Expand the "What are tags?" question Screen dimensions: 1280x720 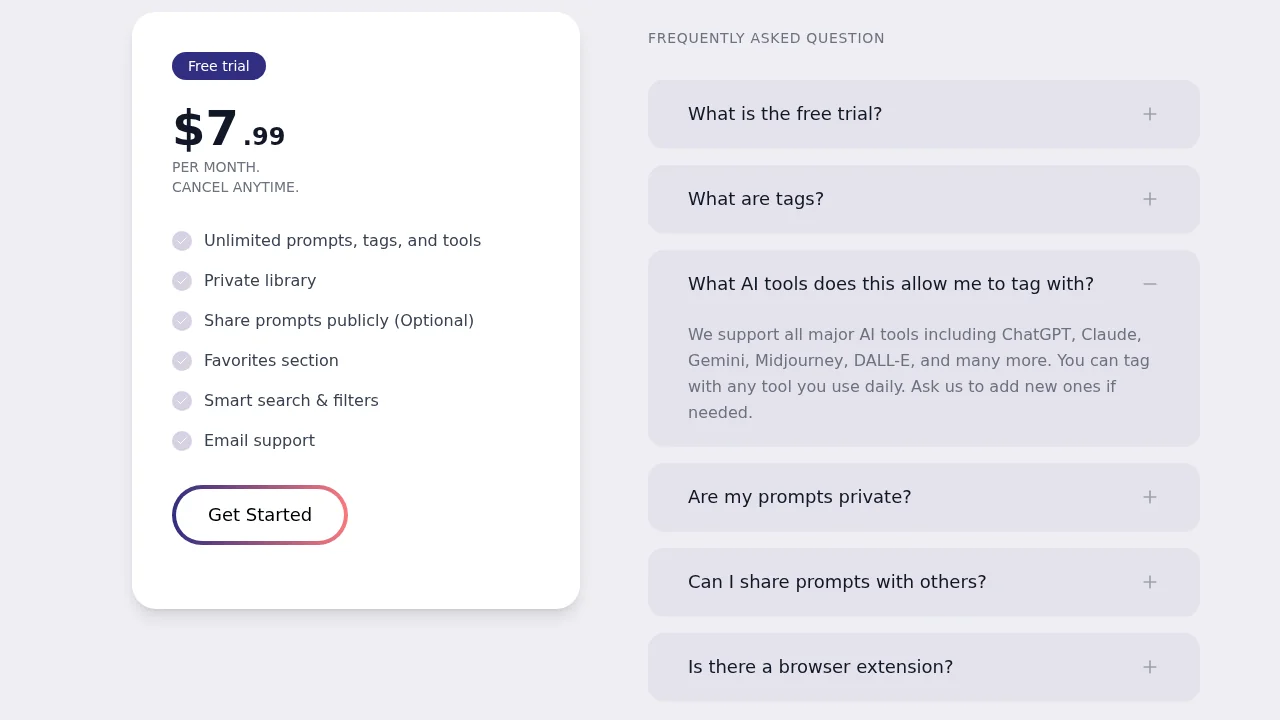pyautogui.click(x=756, y=199)
